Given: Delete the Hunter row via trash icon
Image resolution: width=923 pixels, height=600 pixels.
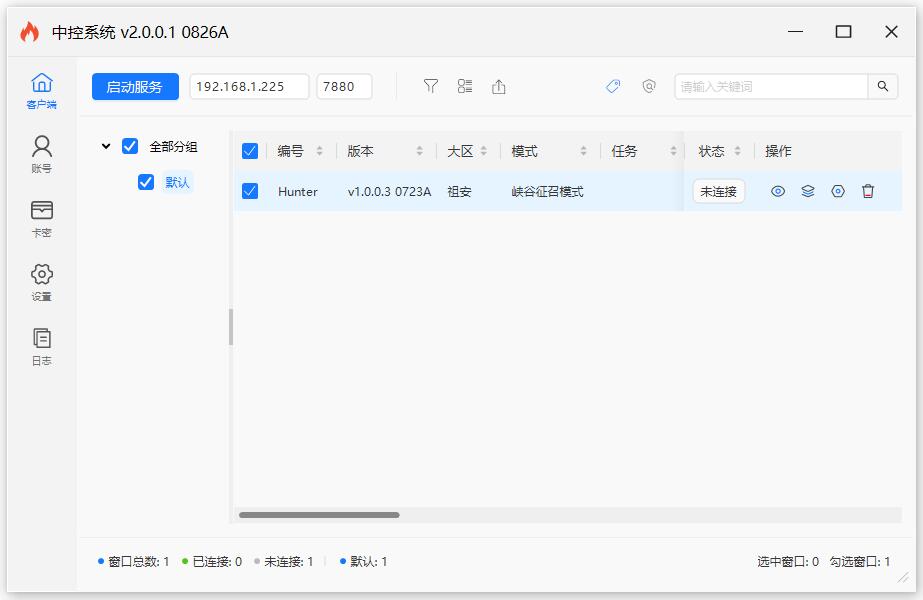Looking at the screenshot, I should coord(868,191).
